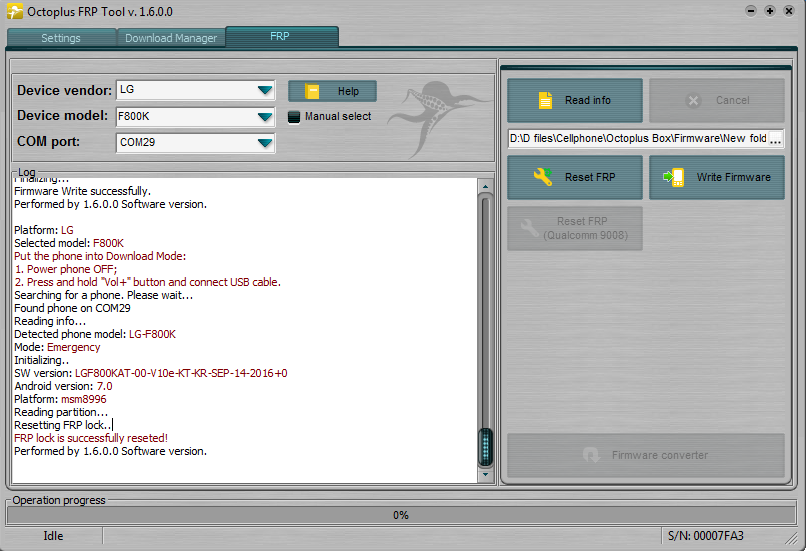The image size is (806, 551).
Task: Click the Idle status bar entry
Action: 53,536
